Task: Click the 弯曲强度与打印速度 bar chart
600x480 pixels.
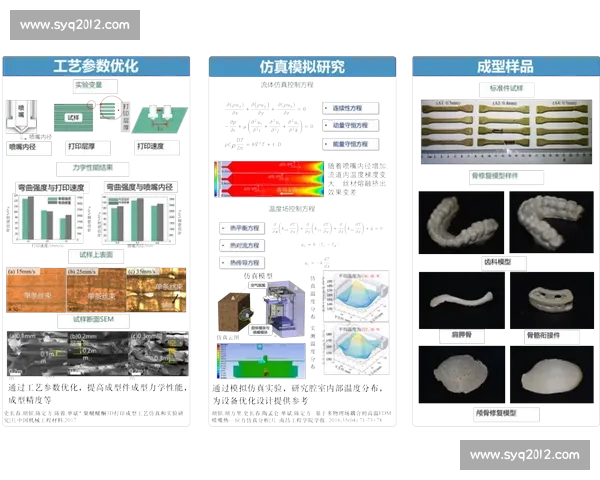Action: (47, 220)
